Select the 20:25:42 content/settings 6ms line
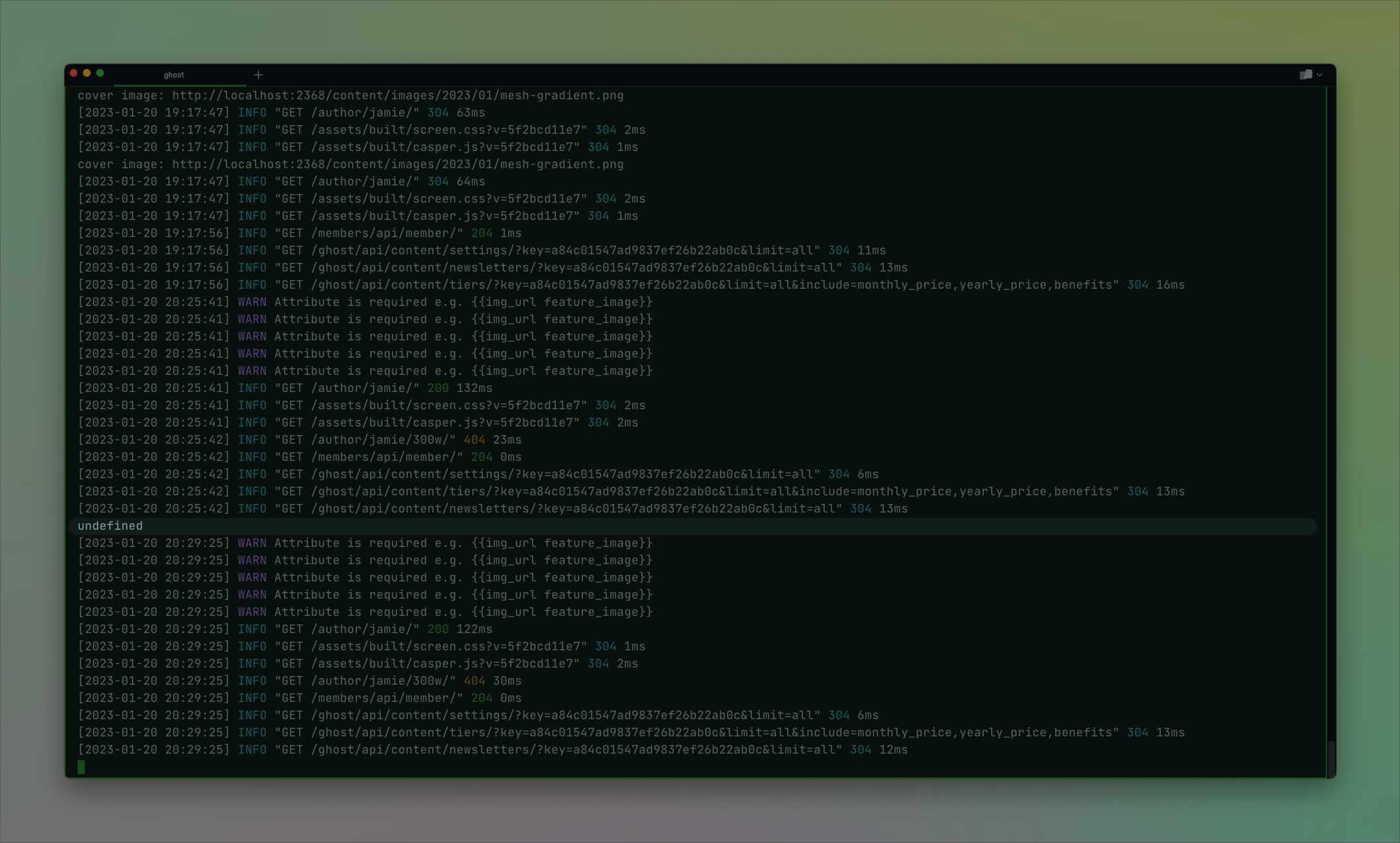The image size is (1400, 843). point(478,474)
